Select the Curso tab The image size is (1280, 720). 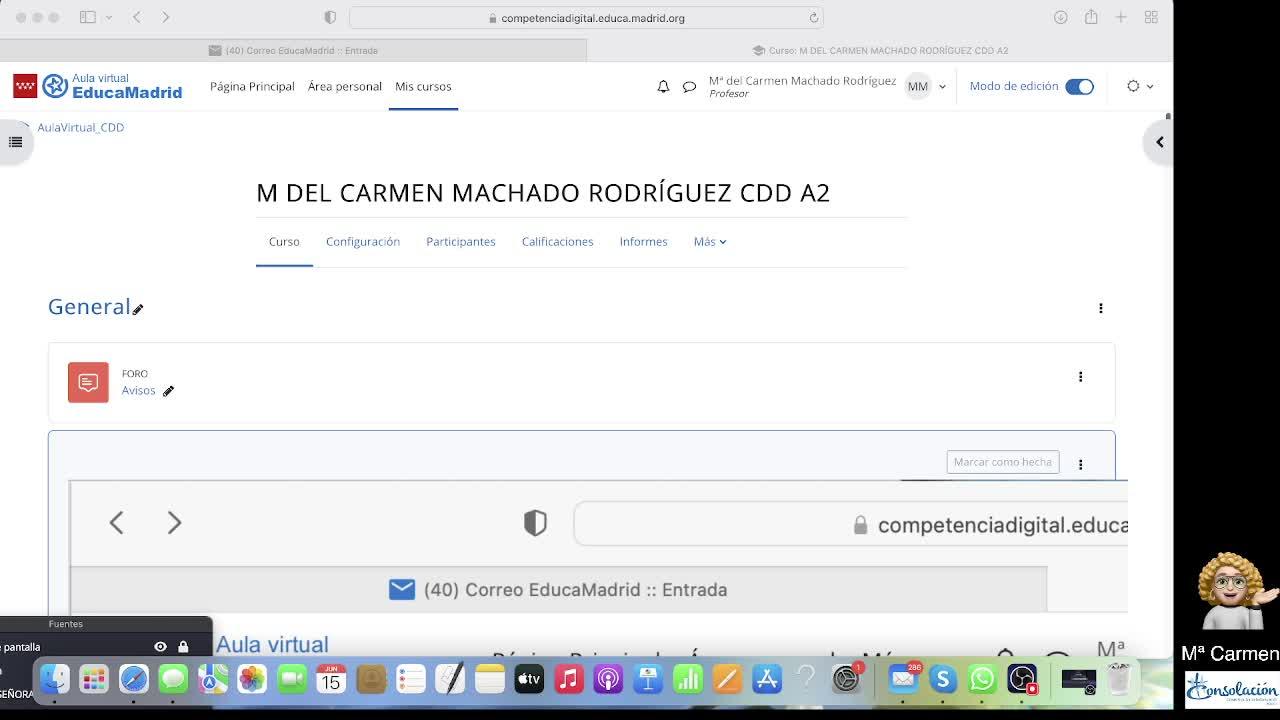point(284,242)
